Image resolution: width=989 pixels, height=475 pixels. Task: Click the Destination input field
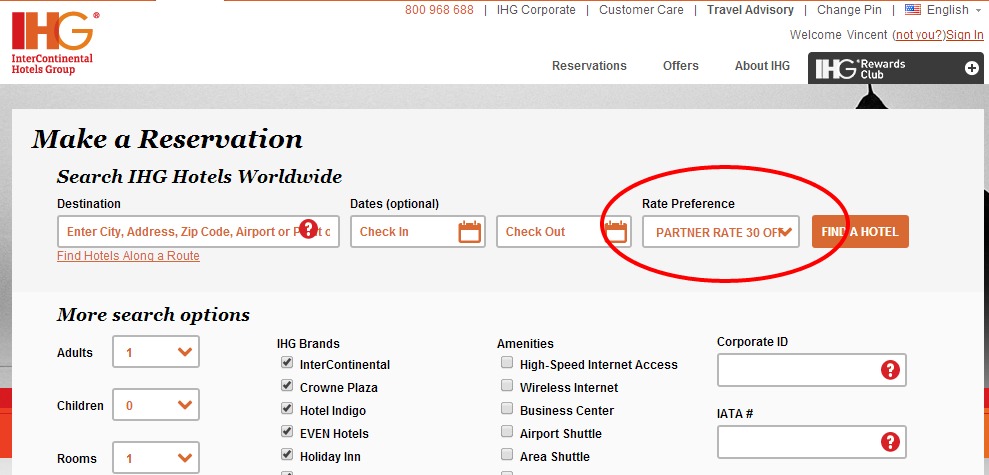point(198,232)
